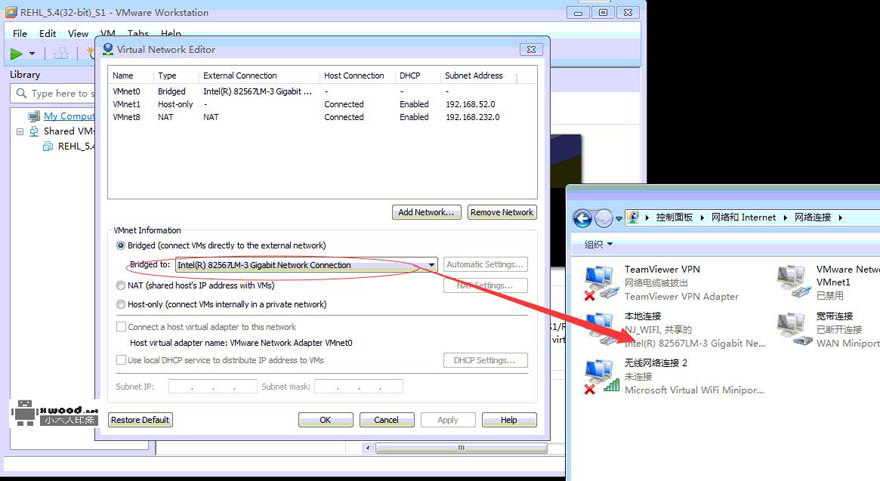Click the My Computer icon in Library tree

click(x=34, y=116)
